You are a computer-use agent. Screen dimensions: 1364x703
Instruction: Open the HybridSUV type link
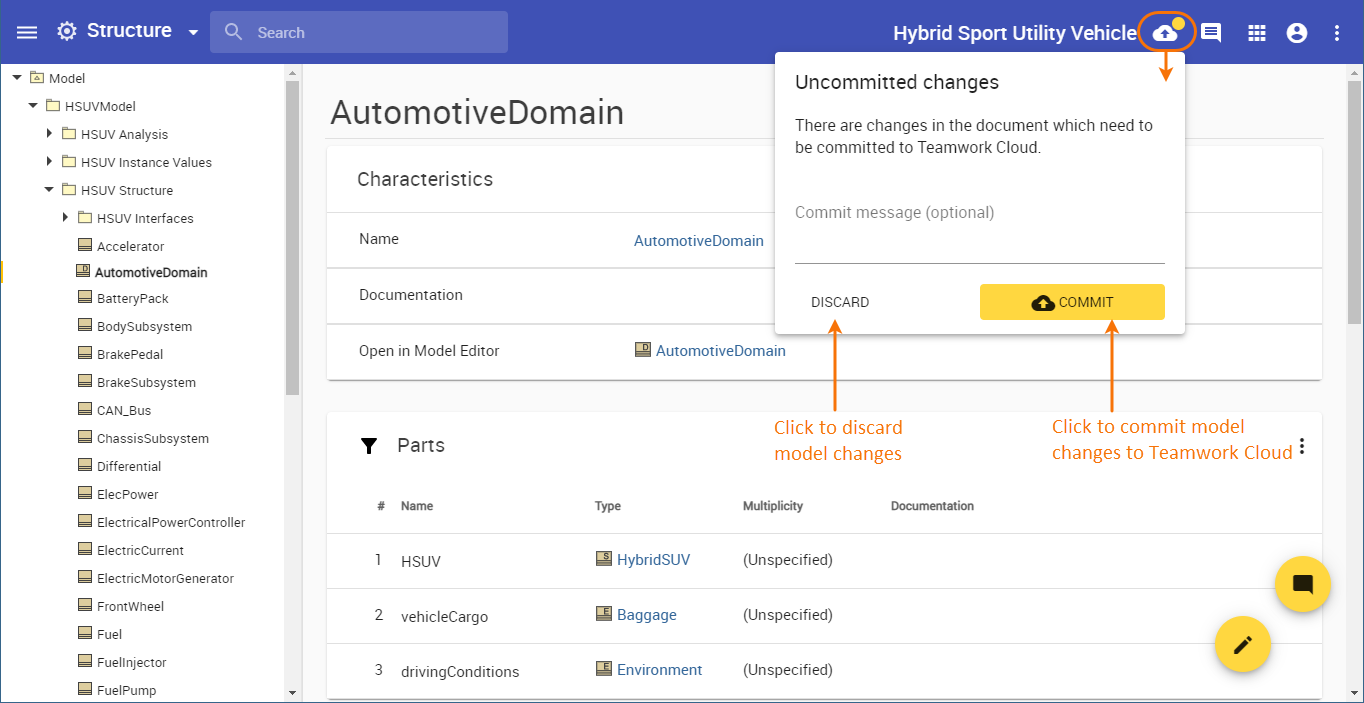(653, 560)
